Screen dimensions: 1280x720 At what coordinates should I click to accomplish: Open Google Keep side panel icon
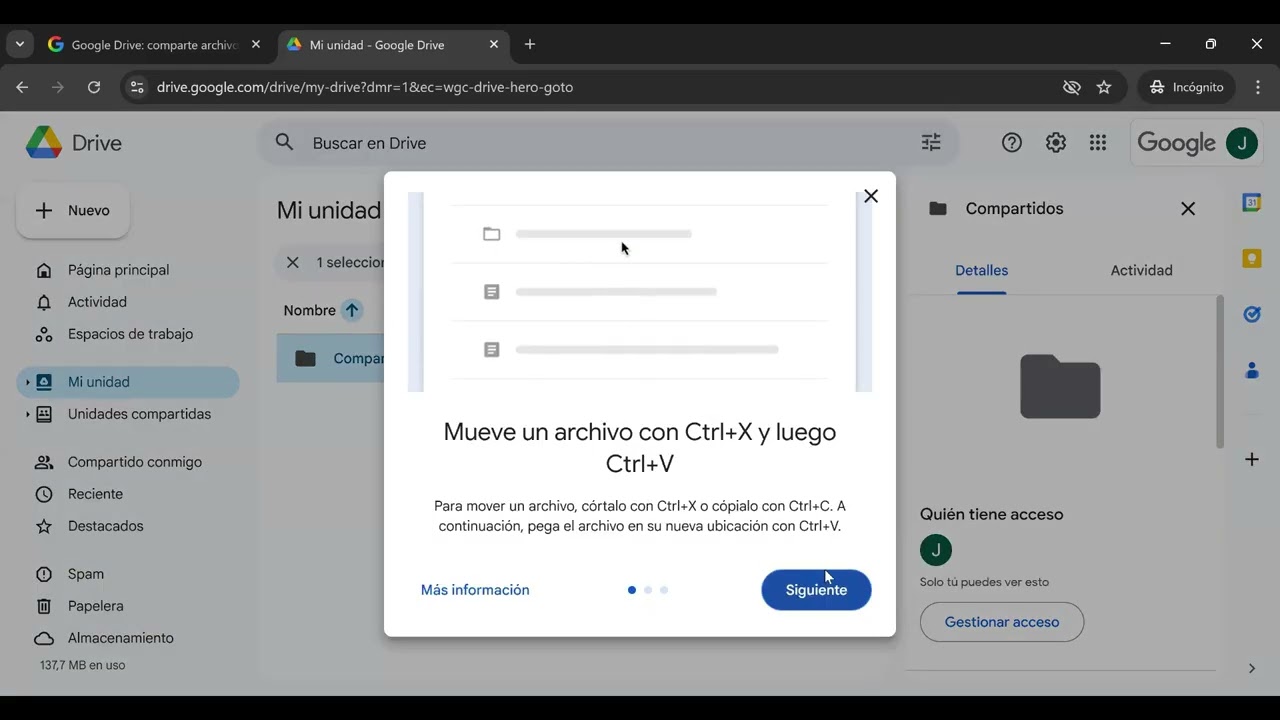(x=1251, y=259)
